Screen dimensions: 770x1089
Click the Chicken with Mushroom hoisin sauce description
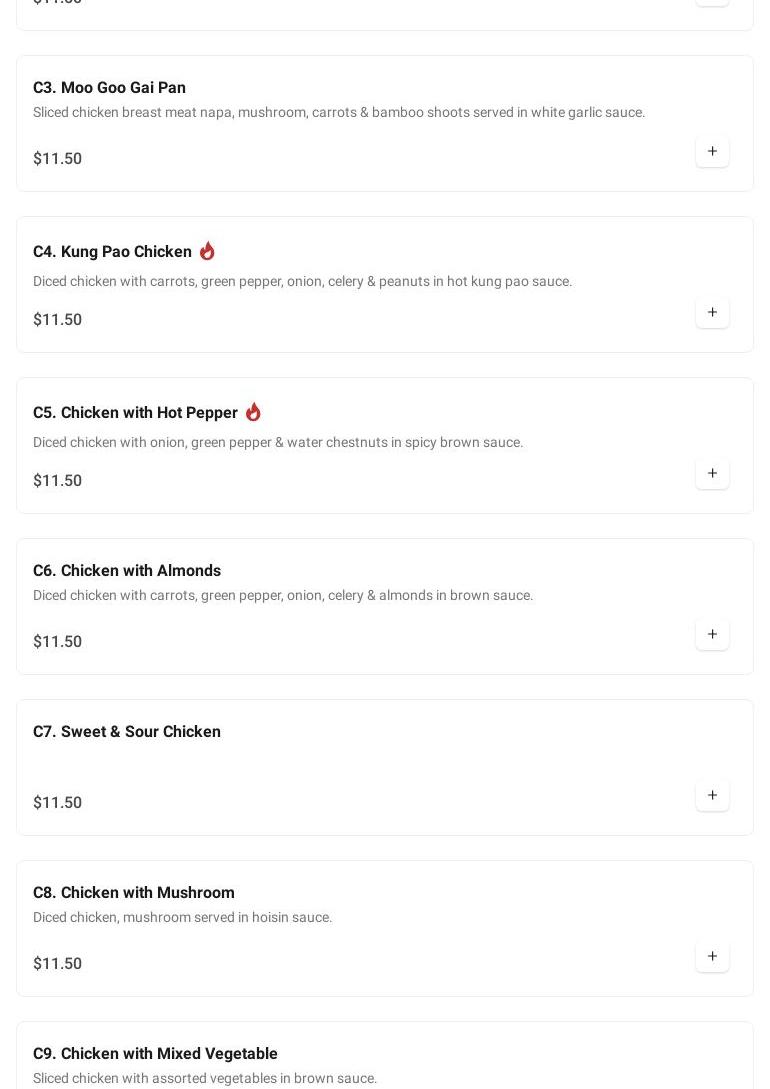pos(182,918)
